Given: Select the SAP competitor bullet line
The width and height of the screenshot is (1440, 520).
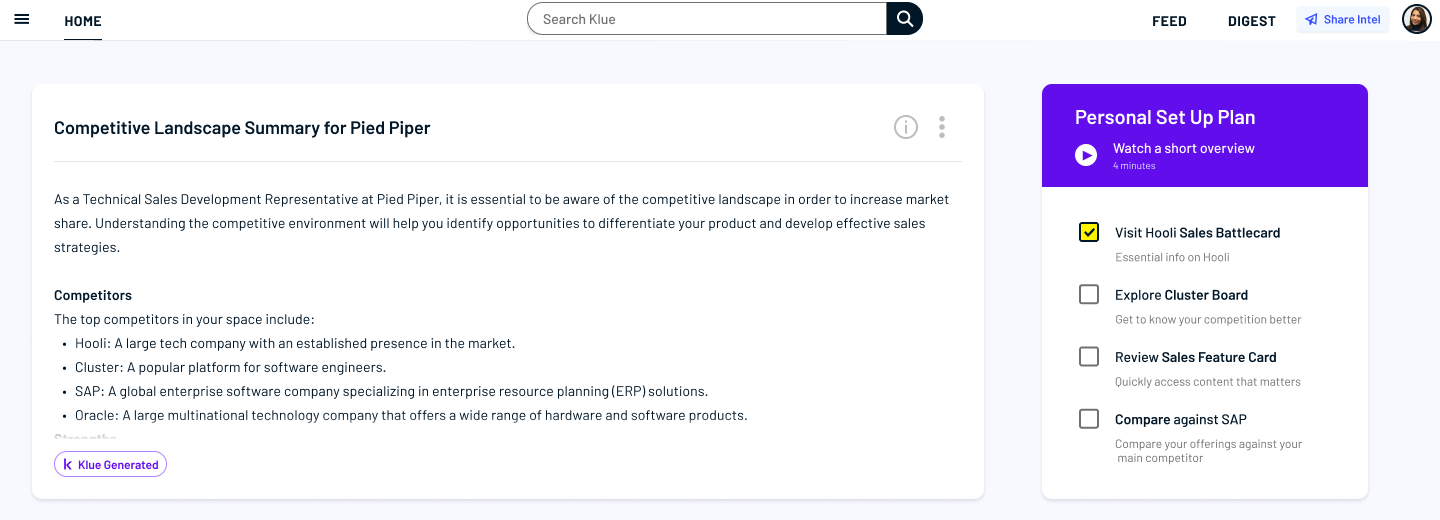Looking at the screenshot, I should [391, 391].
